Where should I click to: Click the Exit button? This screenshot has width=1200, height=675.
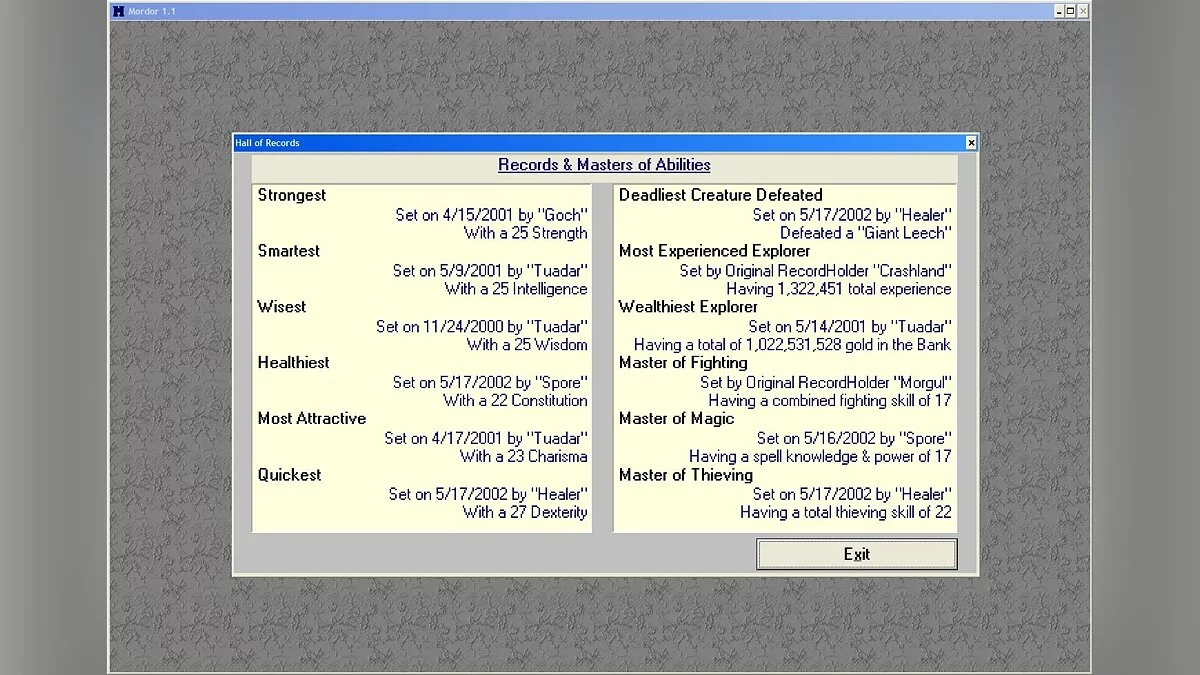point(856,554)
